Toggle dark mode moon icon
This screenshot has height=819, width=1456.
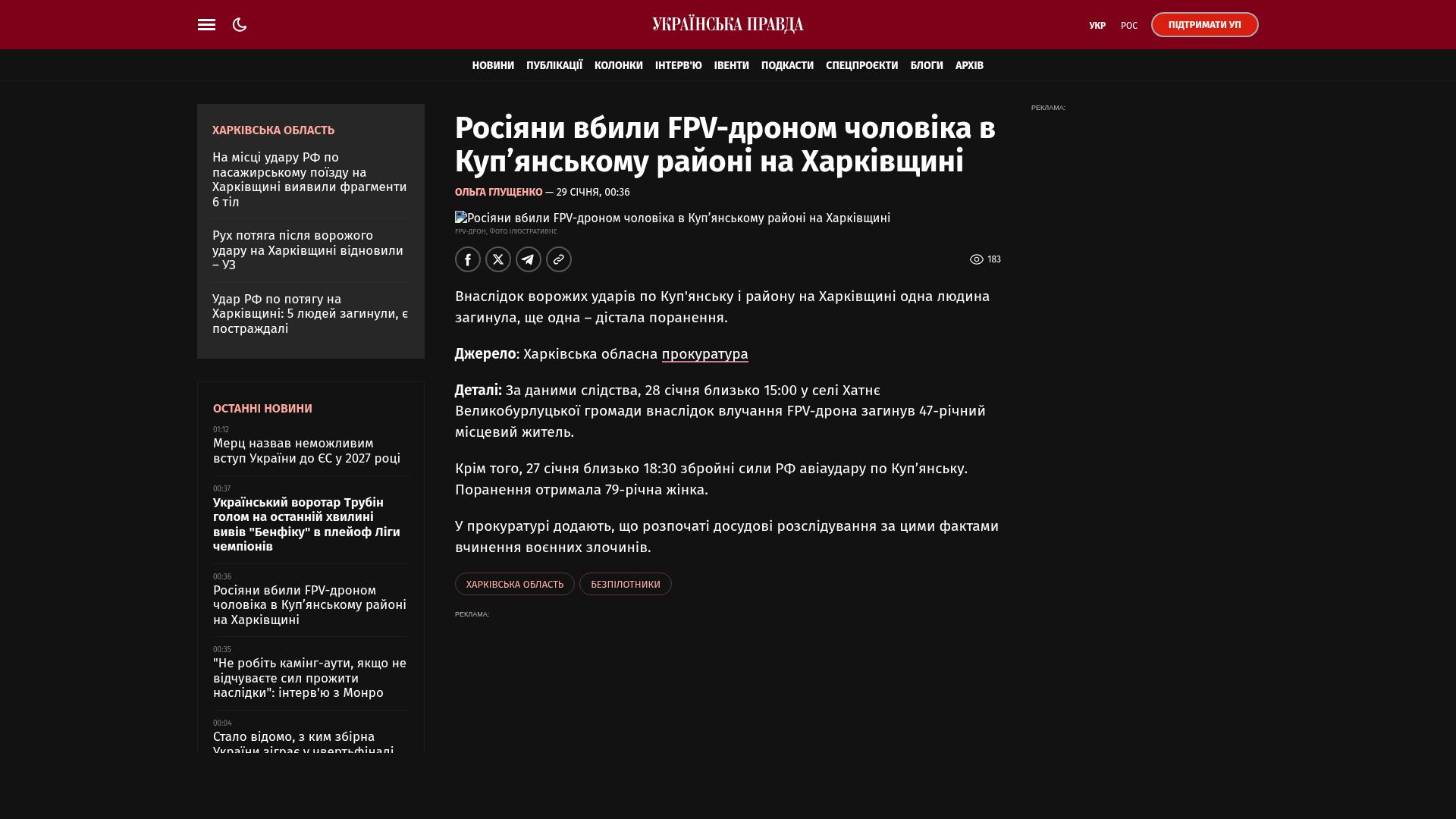point(240,25)
